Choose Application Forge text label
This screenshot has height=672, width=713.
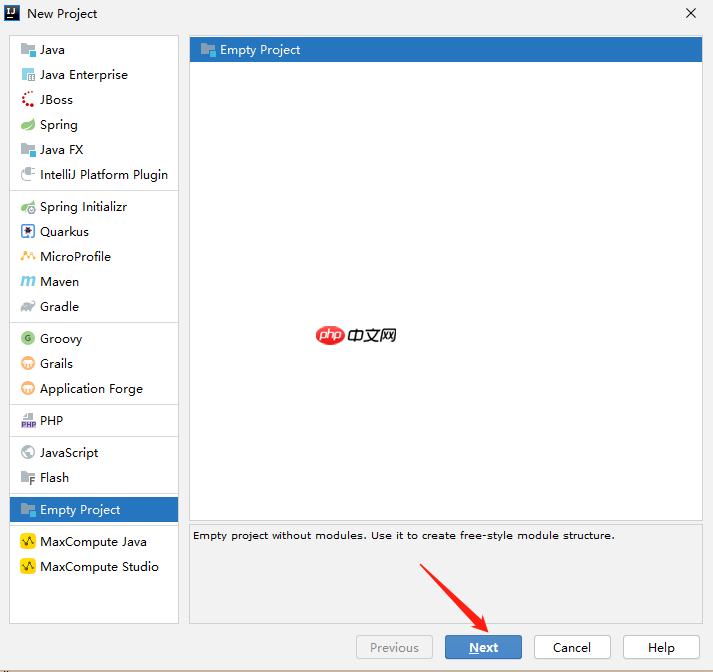point(91,389)
